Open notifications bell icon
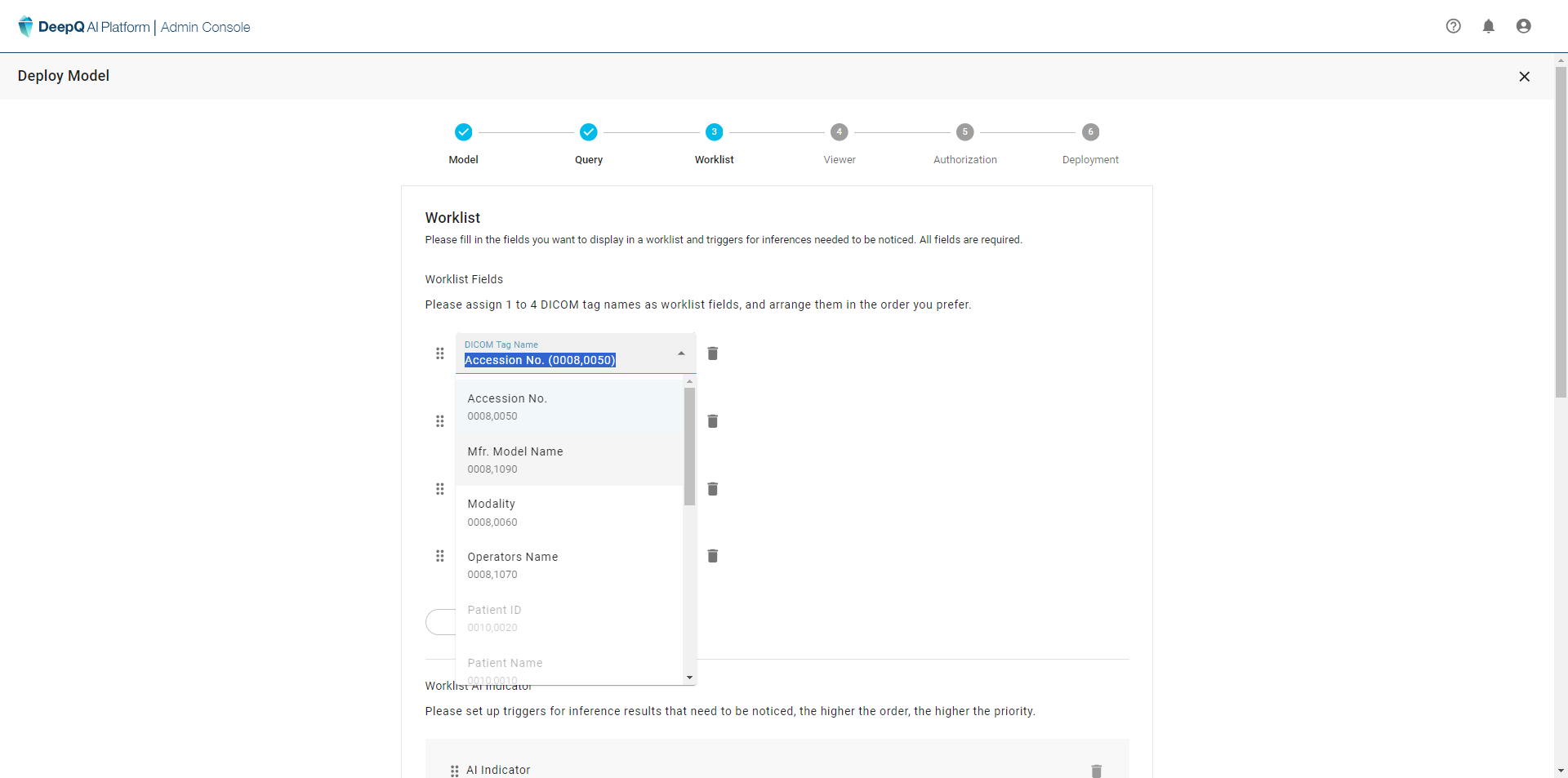Image resolution: width=1568 pixels, height=778 pixels. click(1488, 26)
